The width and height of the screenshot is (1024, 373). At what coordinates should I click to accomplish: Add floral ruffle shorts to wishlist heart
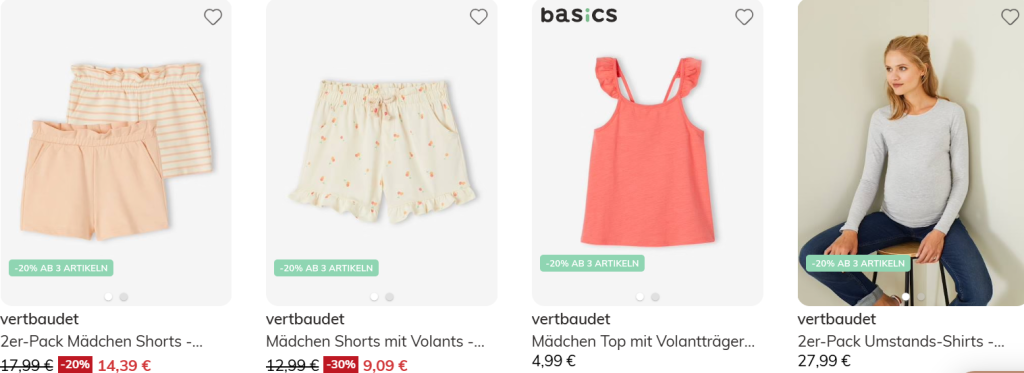click(x=479, y=17)
